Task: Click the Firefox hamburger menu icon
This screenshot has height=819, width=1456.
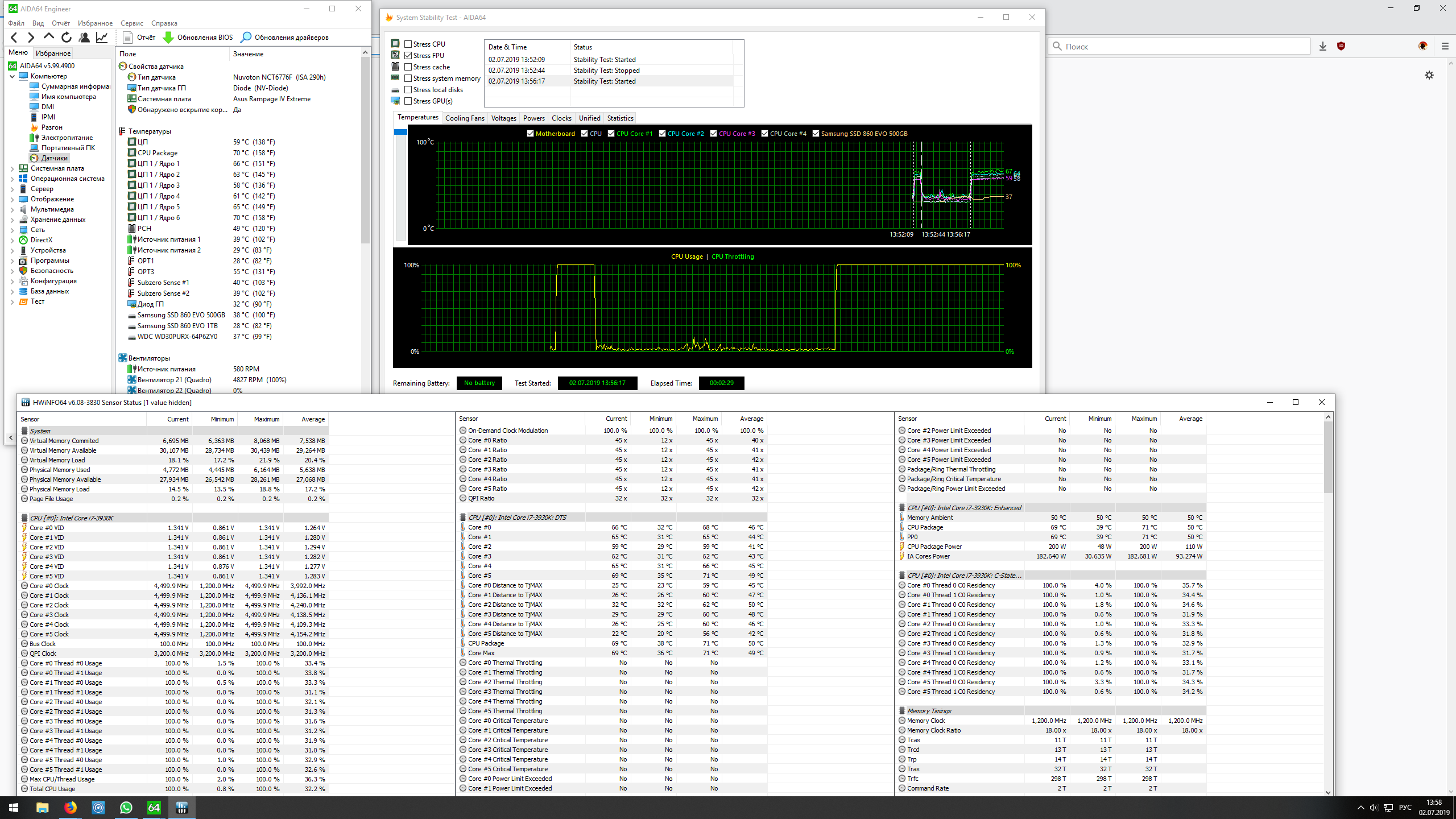Action: [1445, 47]
